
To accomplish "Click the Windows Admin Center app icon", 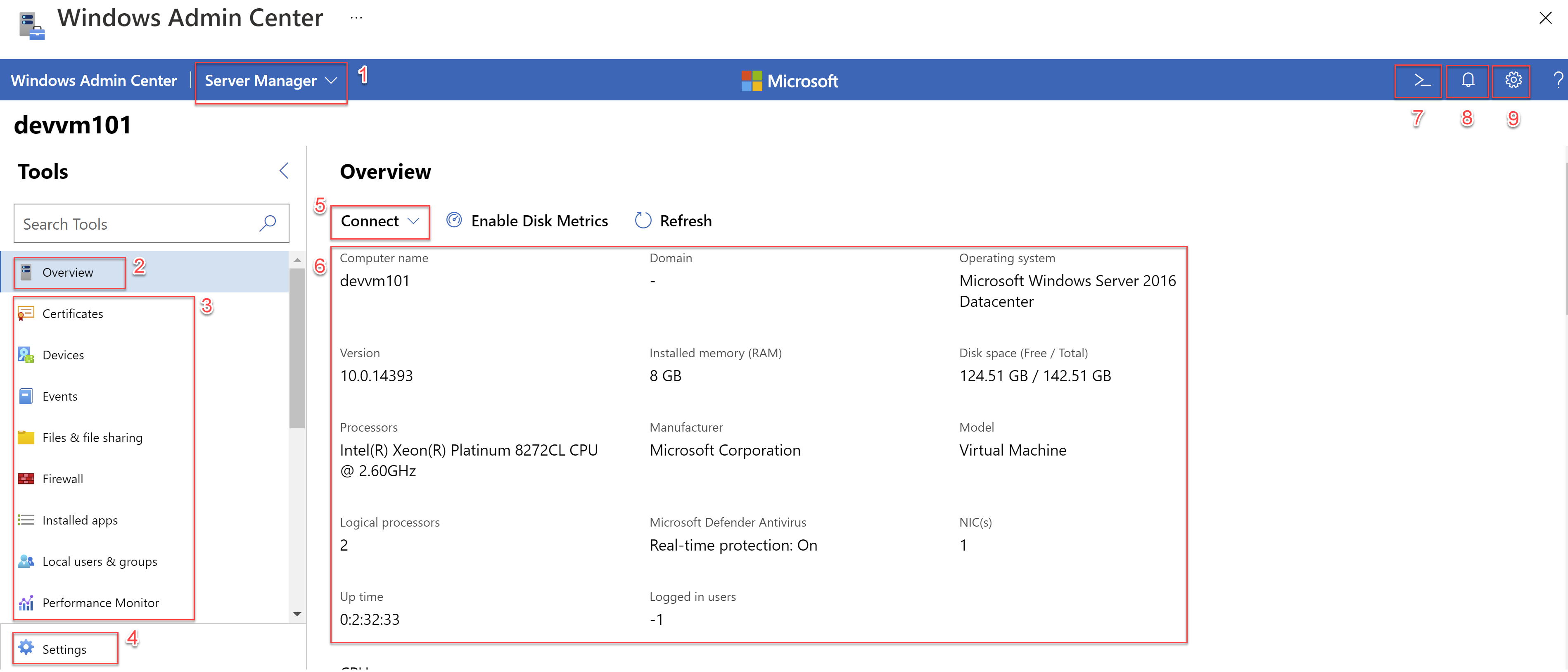I will point(31,26).
